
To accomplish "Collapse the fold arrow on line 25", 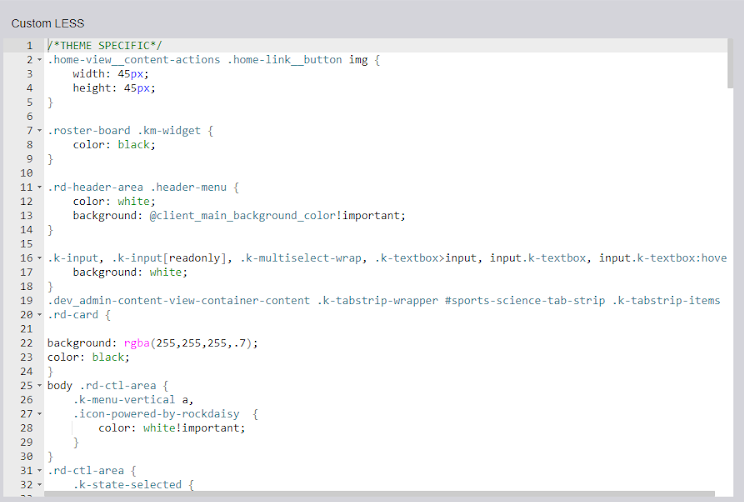I will click(39, 386).
